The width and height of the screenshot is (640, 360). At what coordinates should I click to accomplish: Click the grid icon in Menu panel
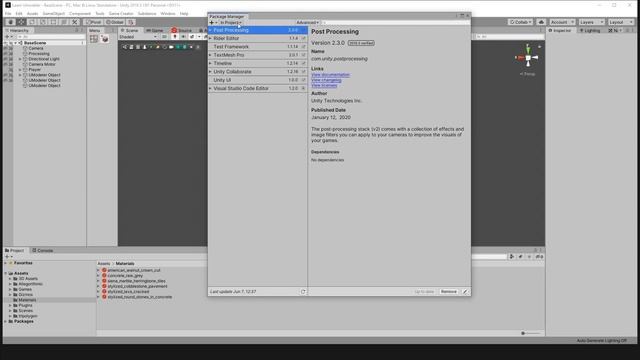click(94, 39)
